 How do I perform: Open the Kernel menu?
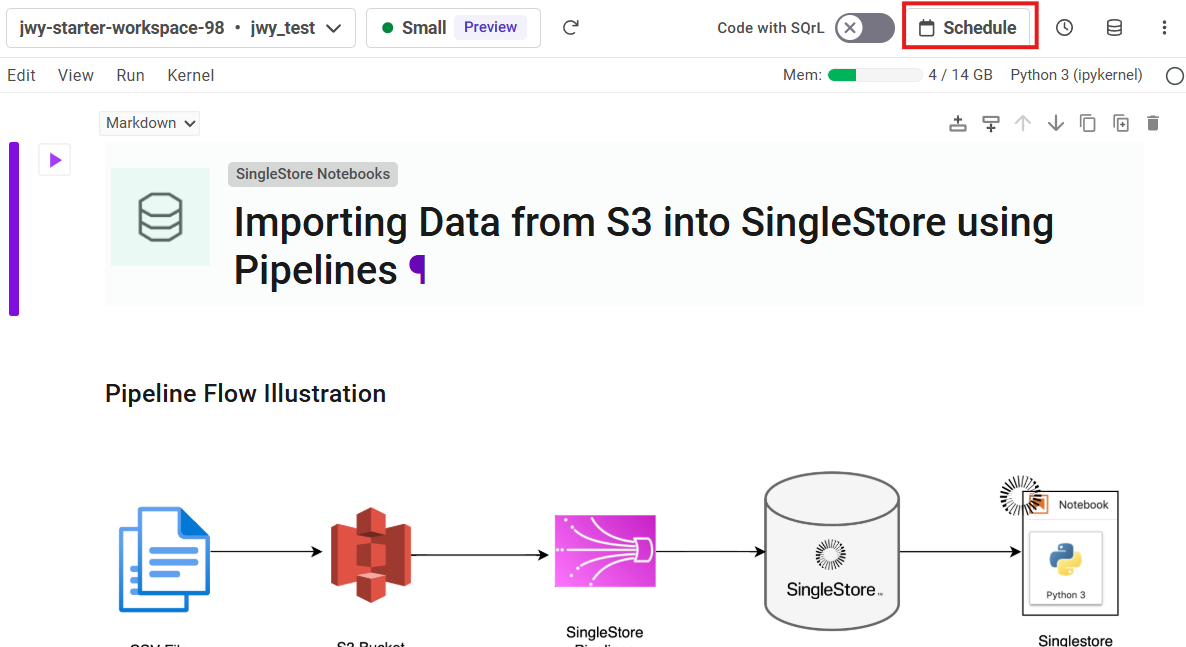tap(191, 76)
